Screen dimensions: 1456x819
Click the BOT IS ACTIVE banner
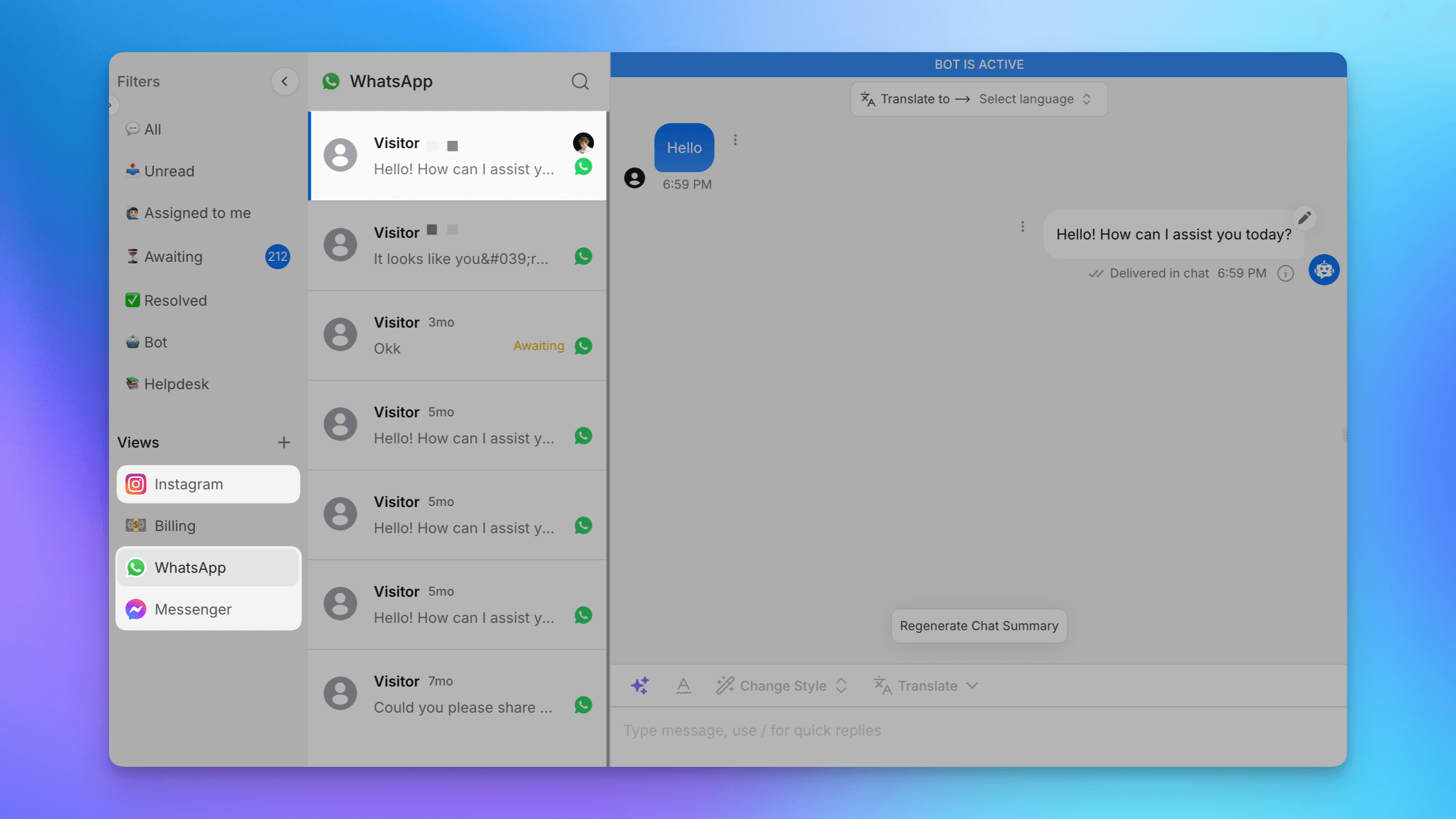[978, 65]
